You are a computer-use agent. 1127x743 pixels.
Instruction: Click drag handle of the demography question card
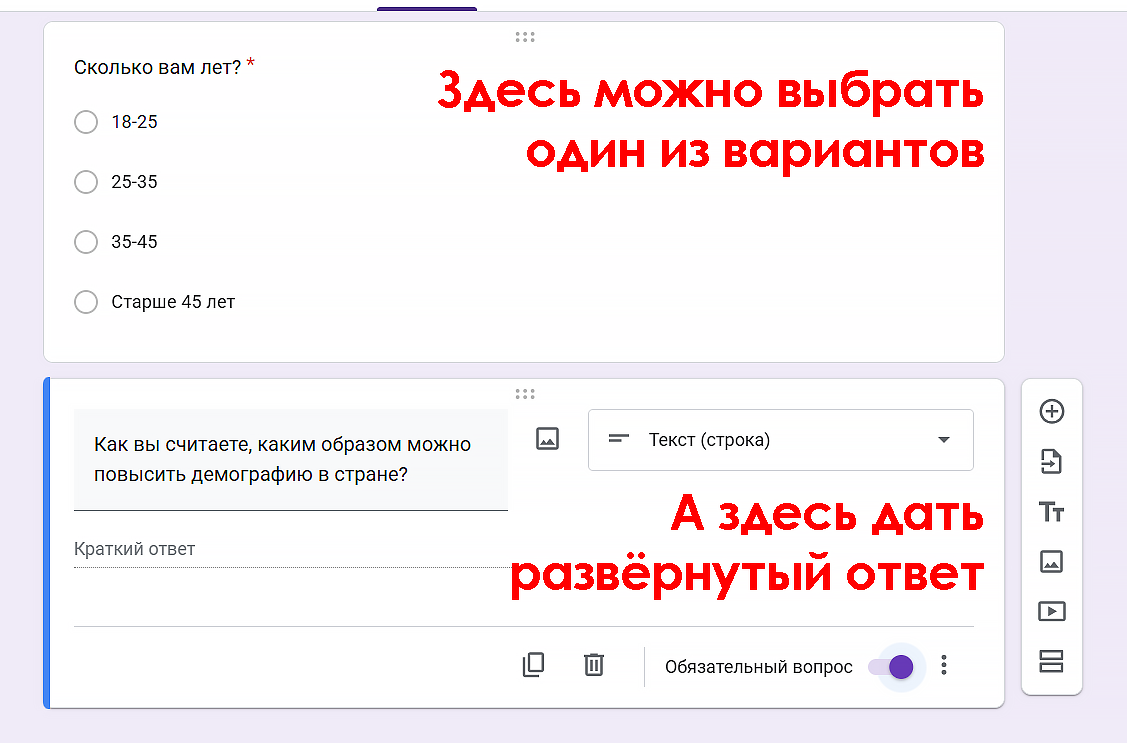525,394
